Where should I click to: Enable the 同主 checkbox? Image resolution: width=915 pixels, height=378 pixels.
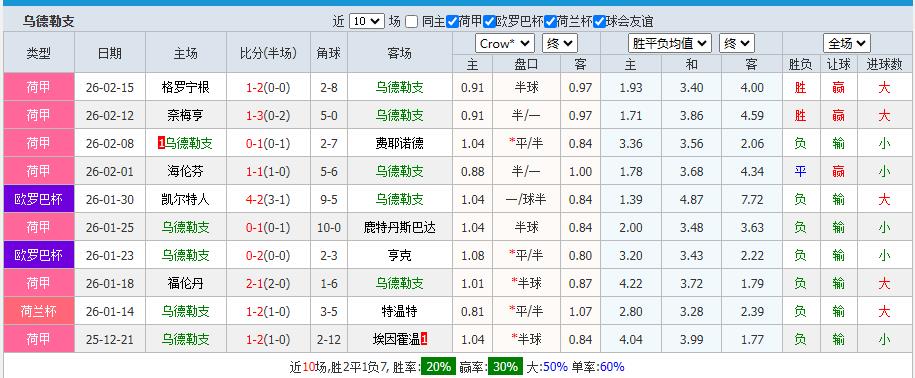(412, 22)
